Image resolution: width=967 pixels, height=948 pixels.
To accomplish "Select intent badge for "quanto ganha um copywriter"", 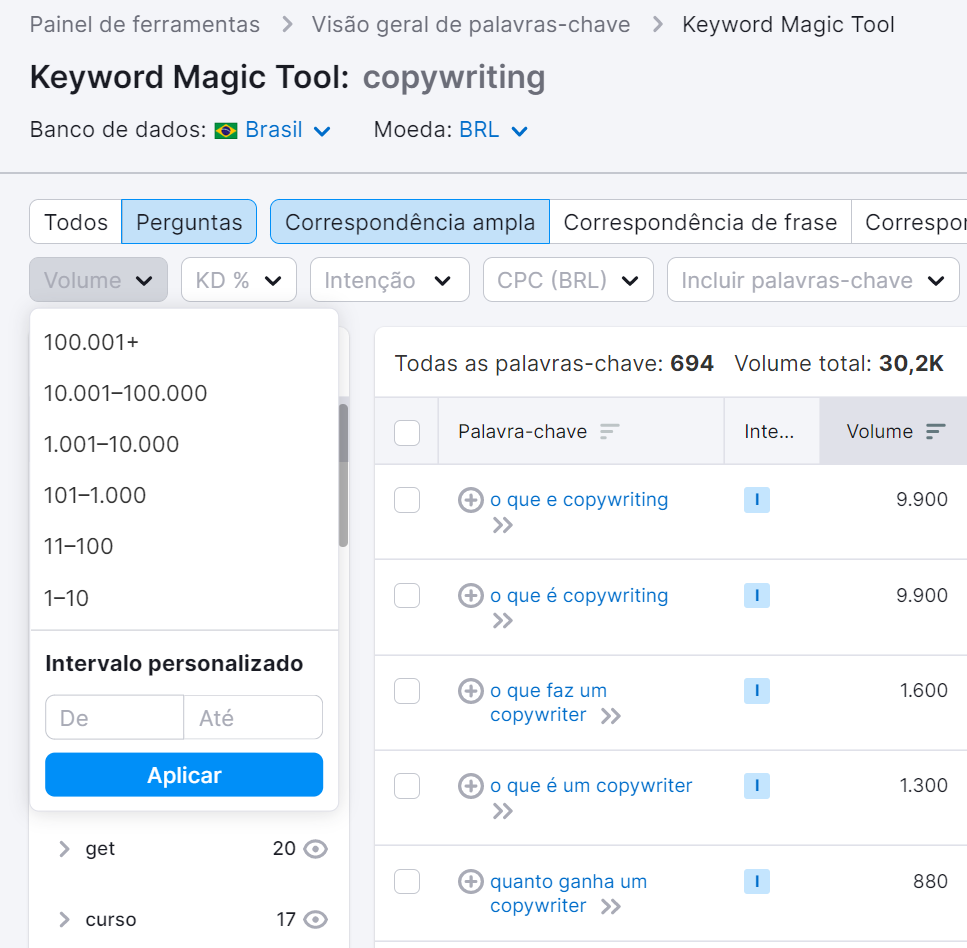I will click(x=756, y=881).
